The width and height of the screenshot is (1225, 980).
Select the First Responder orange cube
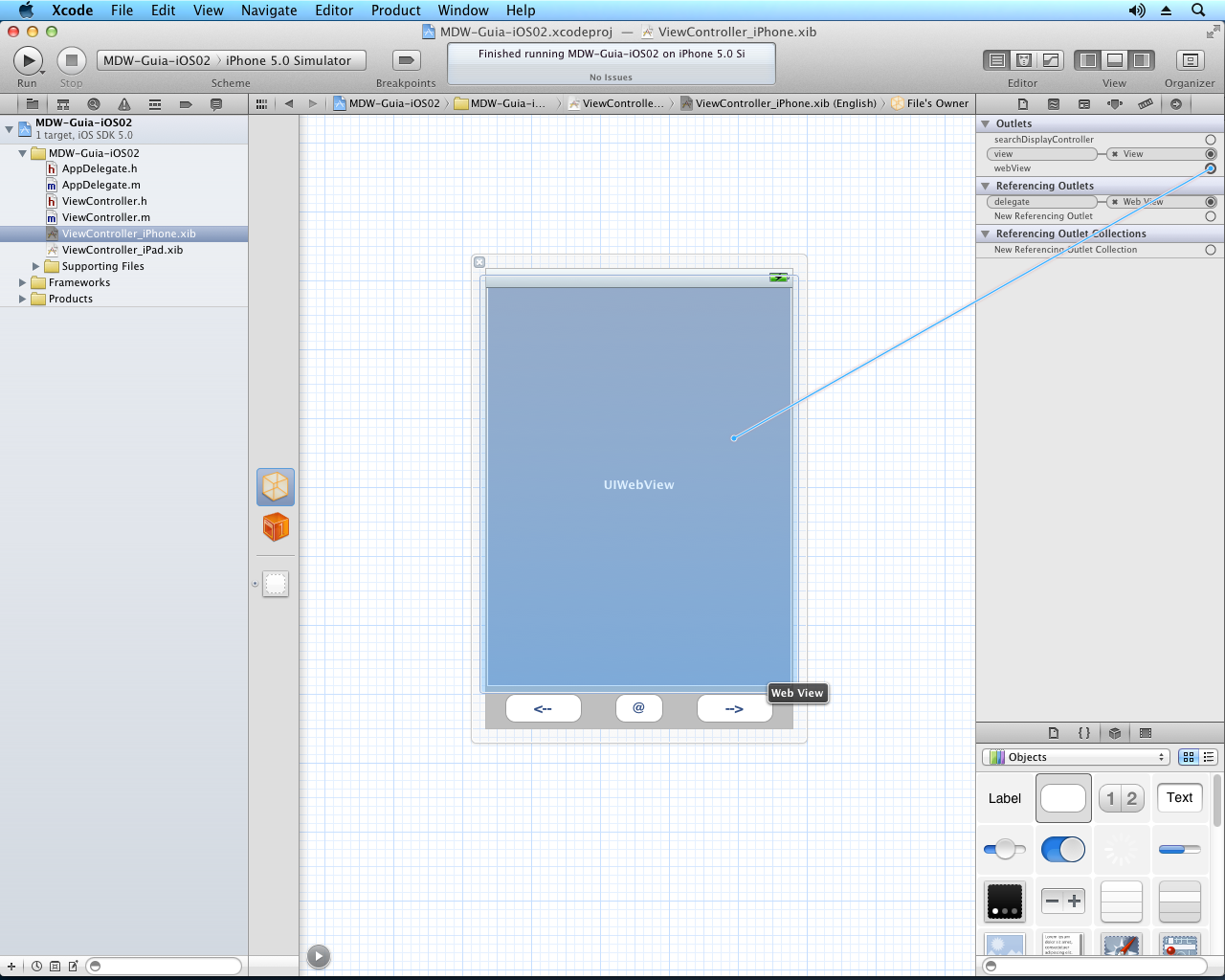[x=276, y=526]
